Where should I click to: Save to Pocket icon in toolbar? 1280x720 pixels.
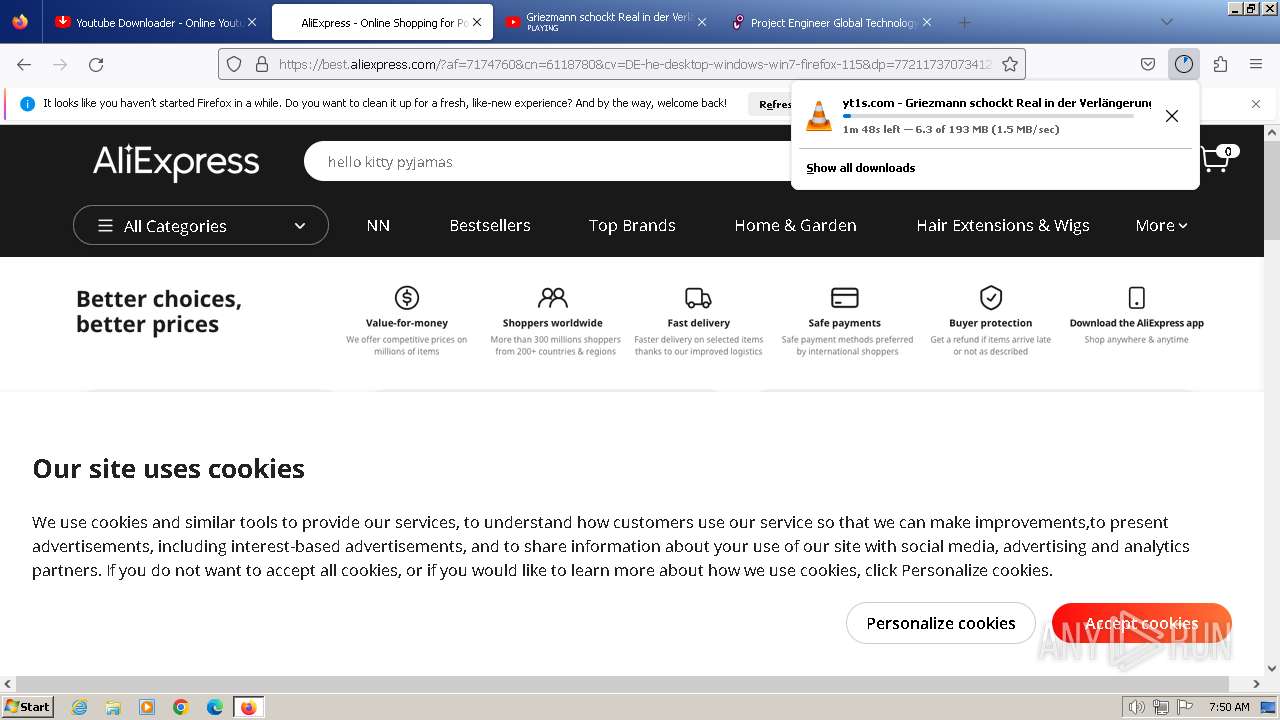coord(1148,64)
